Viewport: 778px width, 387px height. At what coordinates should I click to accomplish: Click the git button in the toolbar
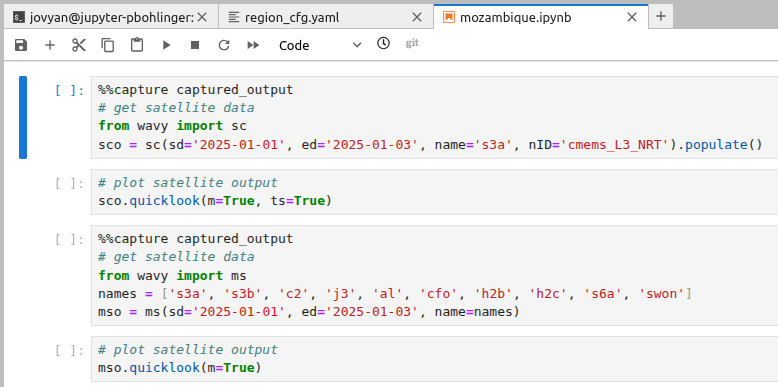[412, 43]
